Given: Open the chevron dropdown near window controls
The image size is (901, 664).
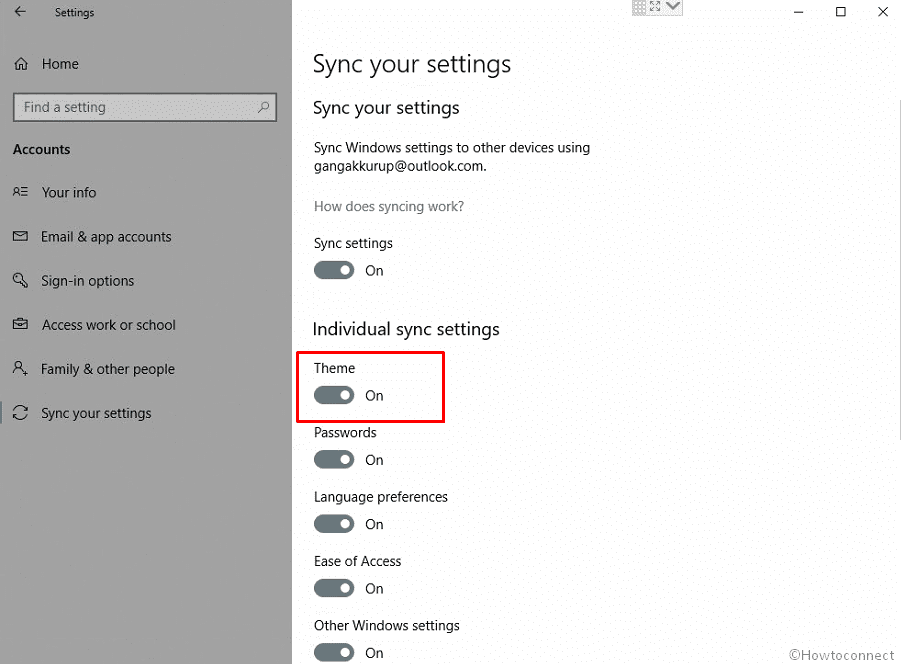Looking at the screenshot, I should (x=671, y=7).
